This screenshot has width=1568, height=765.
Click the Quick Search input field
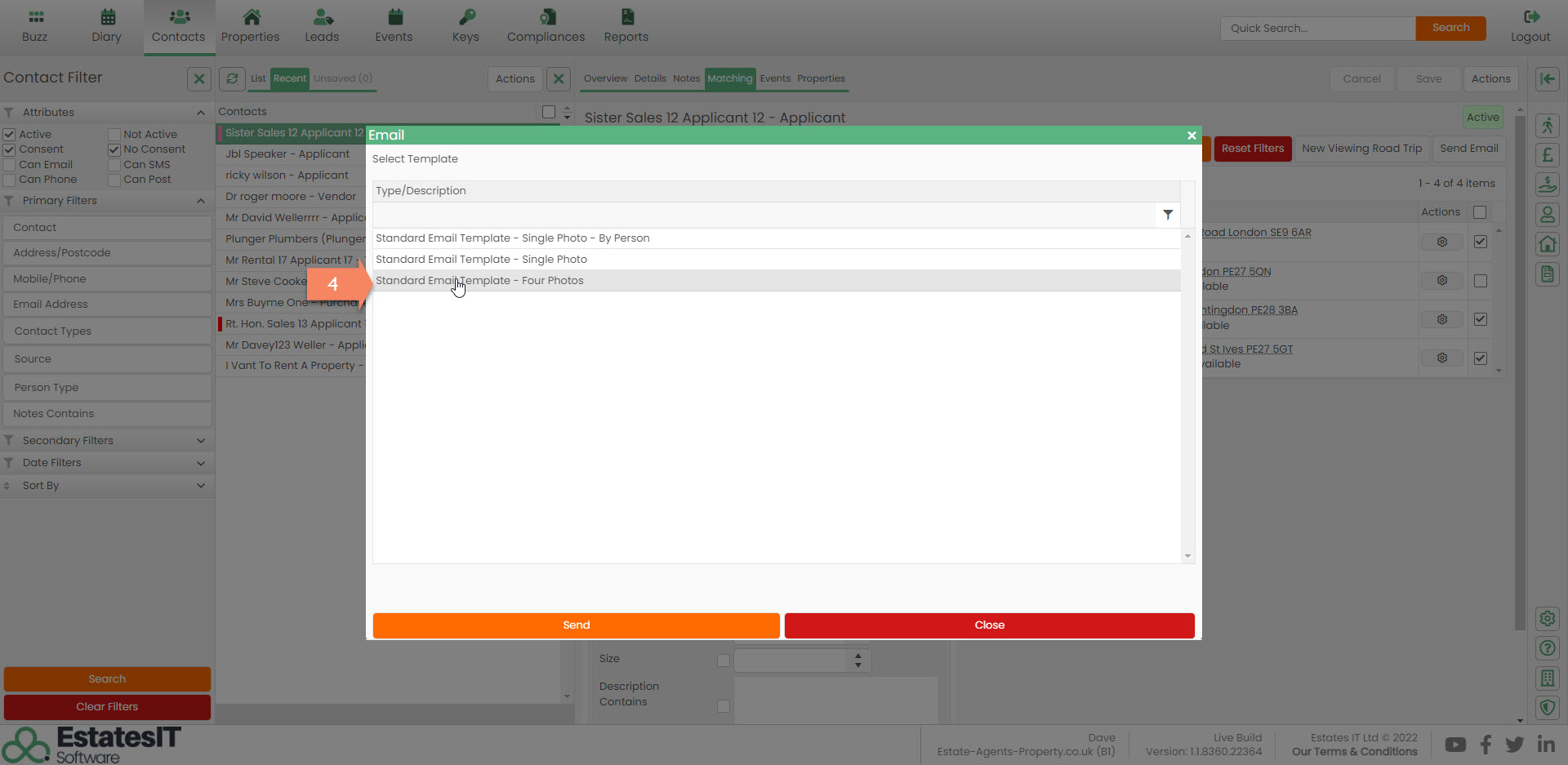1316,28
